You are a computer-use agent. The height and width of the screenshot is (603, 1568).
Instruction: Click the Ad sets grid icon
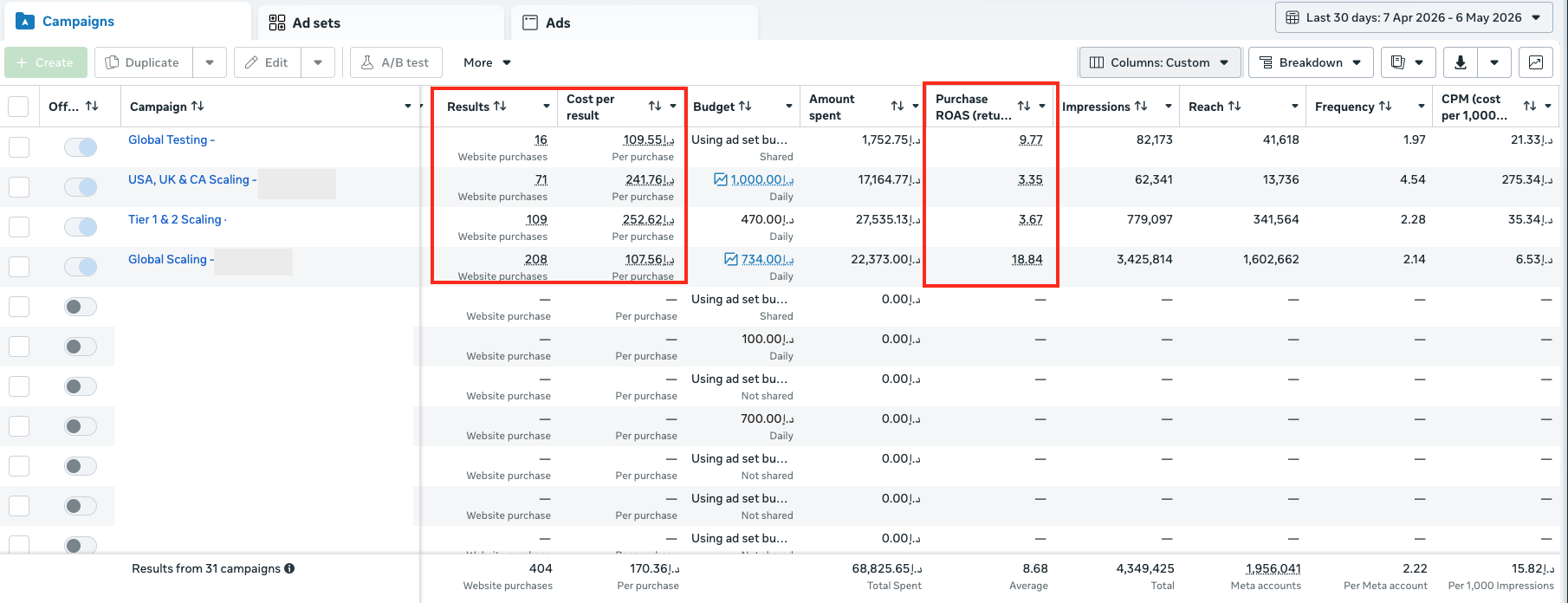[277, 23]
